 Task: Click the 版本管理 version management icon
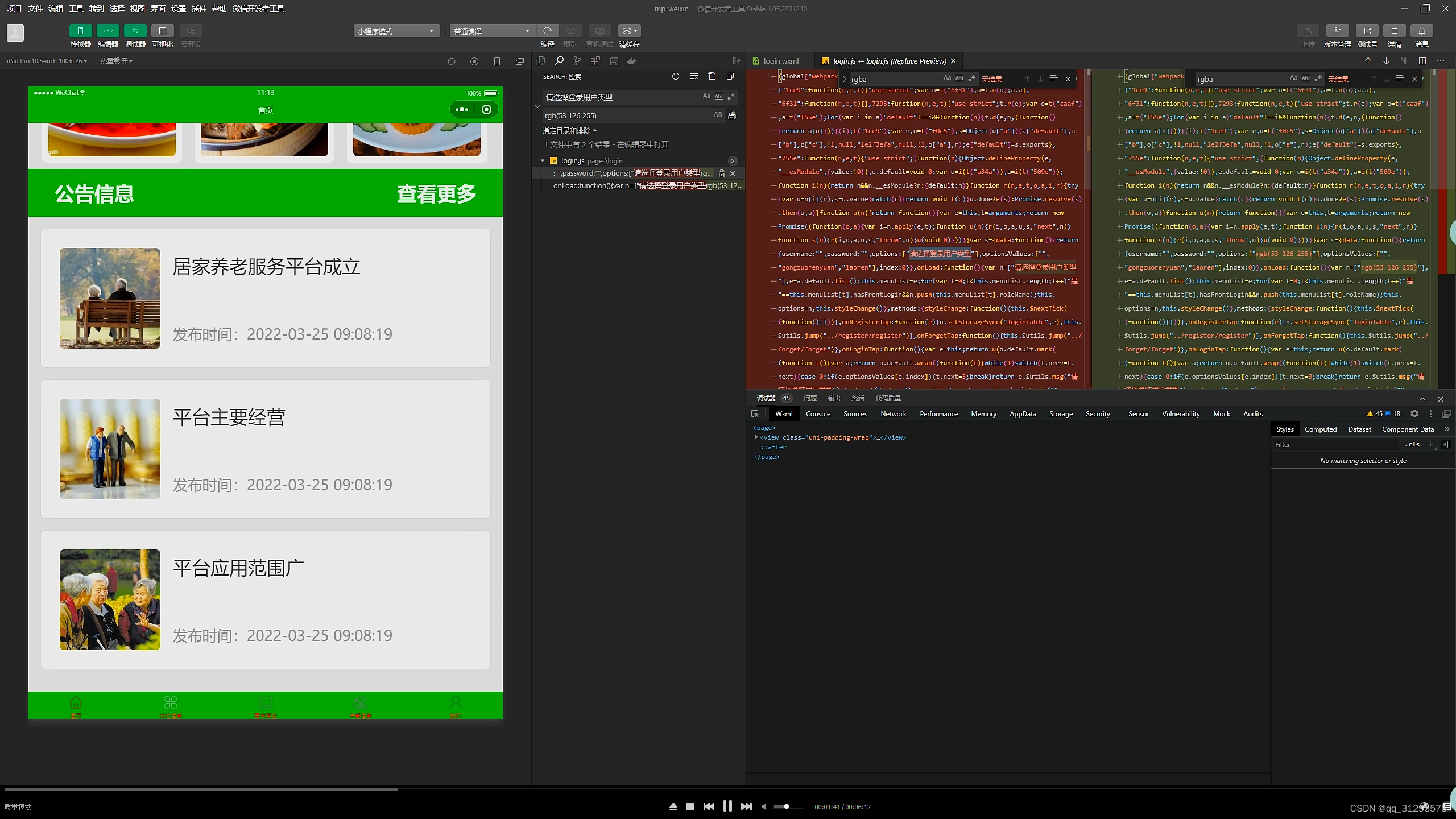(x=1337, y=31)
